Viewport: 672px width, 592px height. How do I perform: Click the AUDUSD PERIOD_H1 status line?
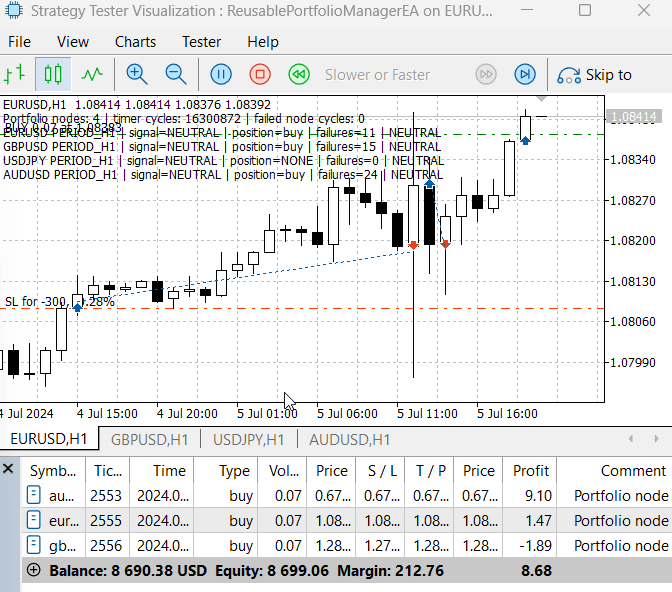point(223,175)
